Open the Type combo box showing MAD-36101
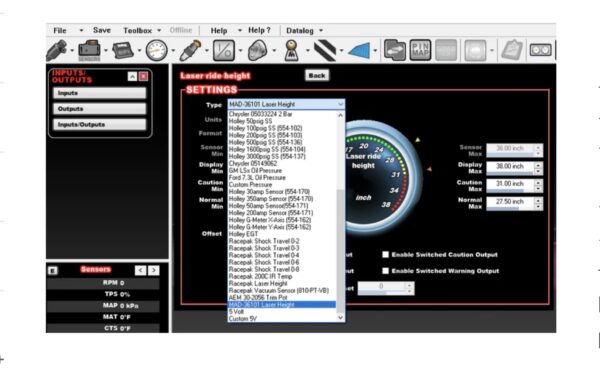600x373 pixels. point(286,104)
